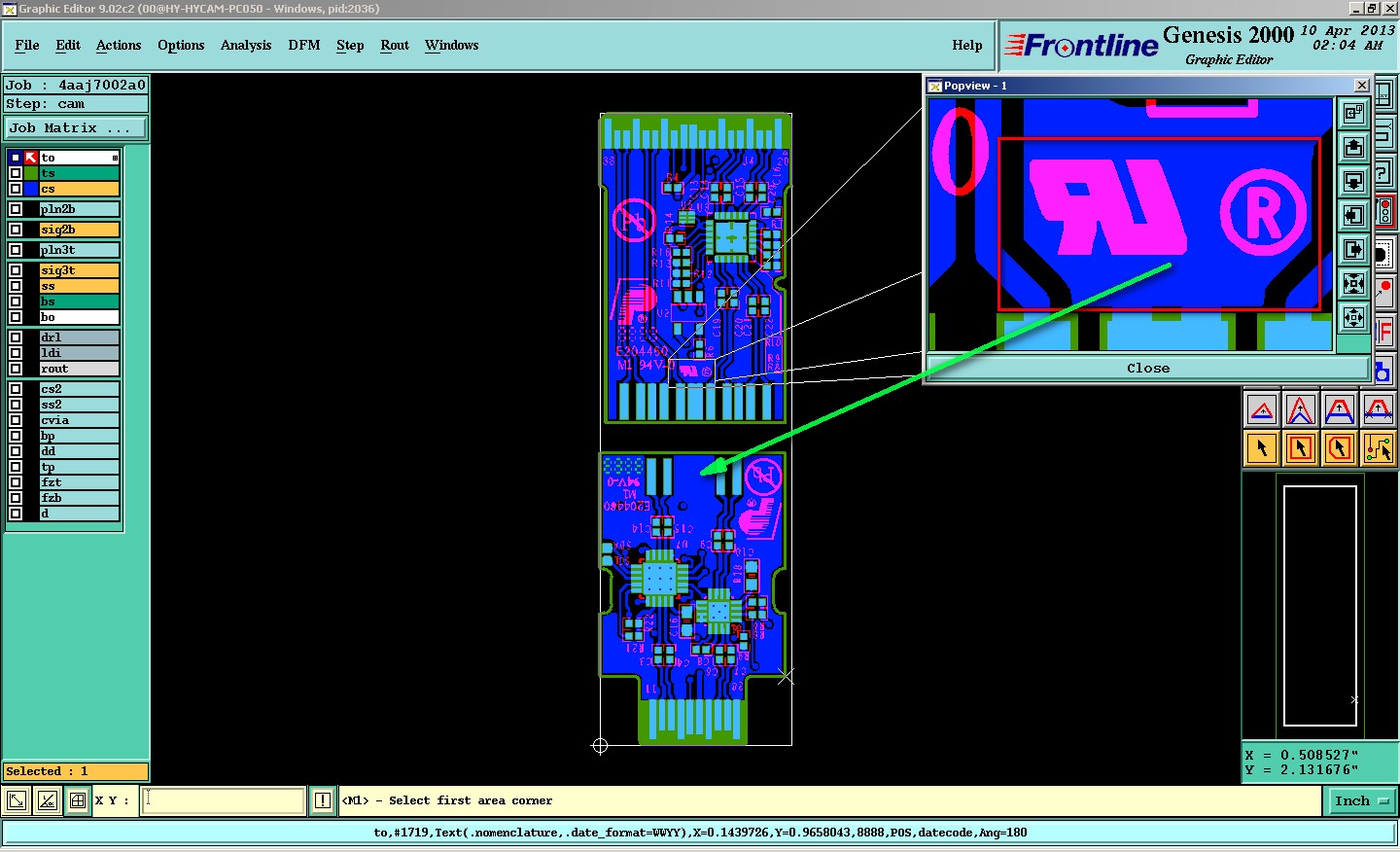Screen dimensions: 1400x852
Task: Select layer name 'fzb' in layer list
Action: click(x=80, y=498)
